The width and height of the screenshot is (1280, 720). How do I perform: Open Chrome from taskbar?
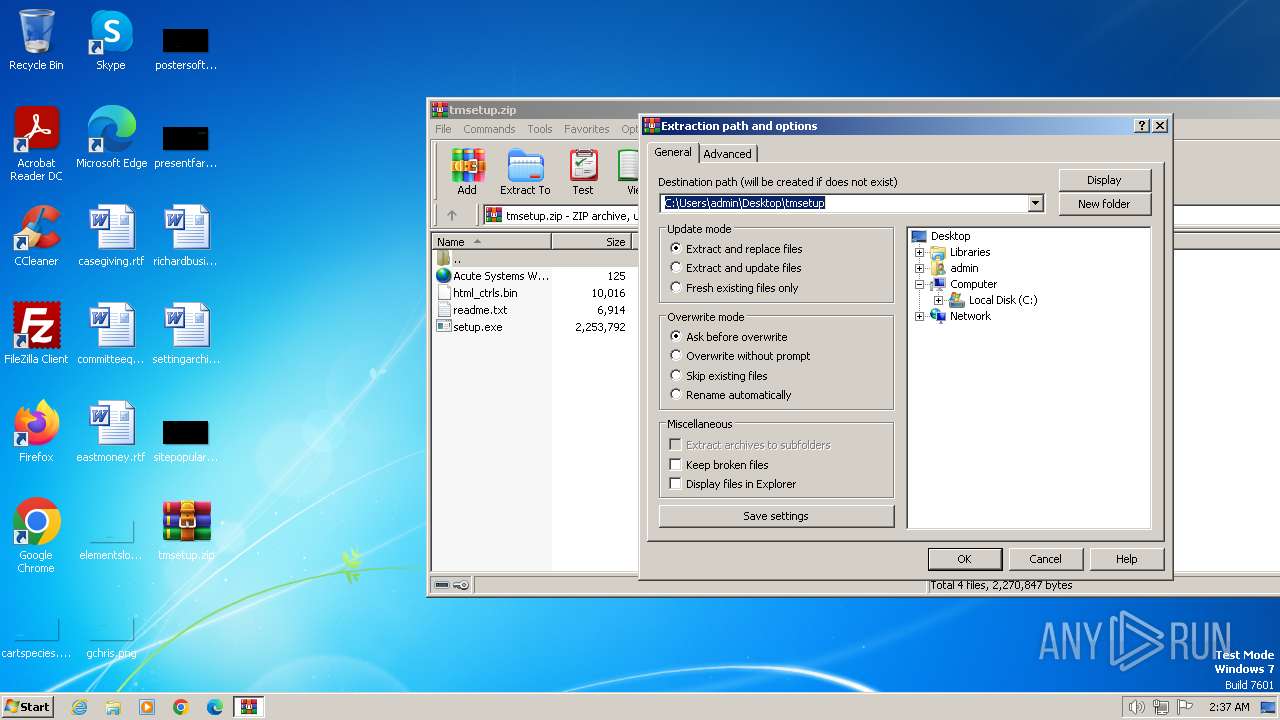click(181, 707)
